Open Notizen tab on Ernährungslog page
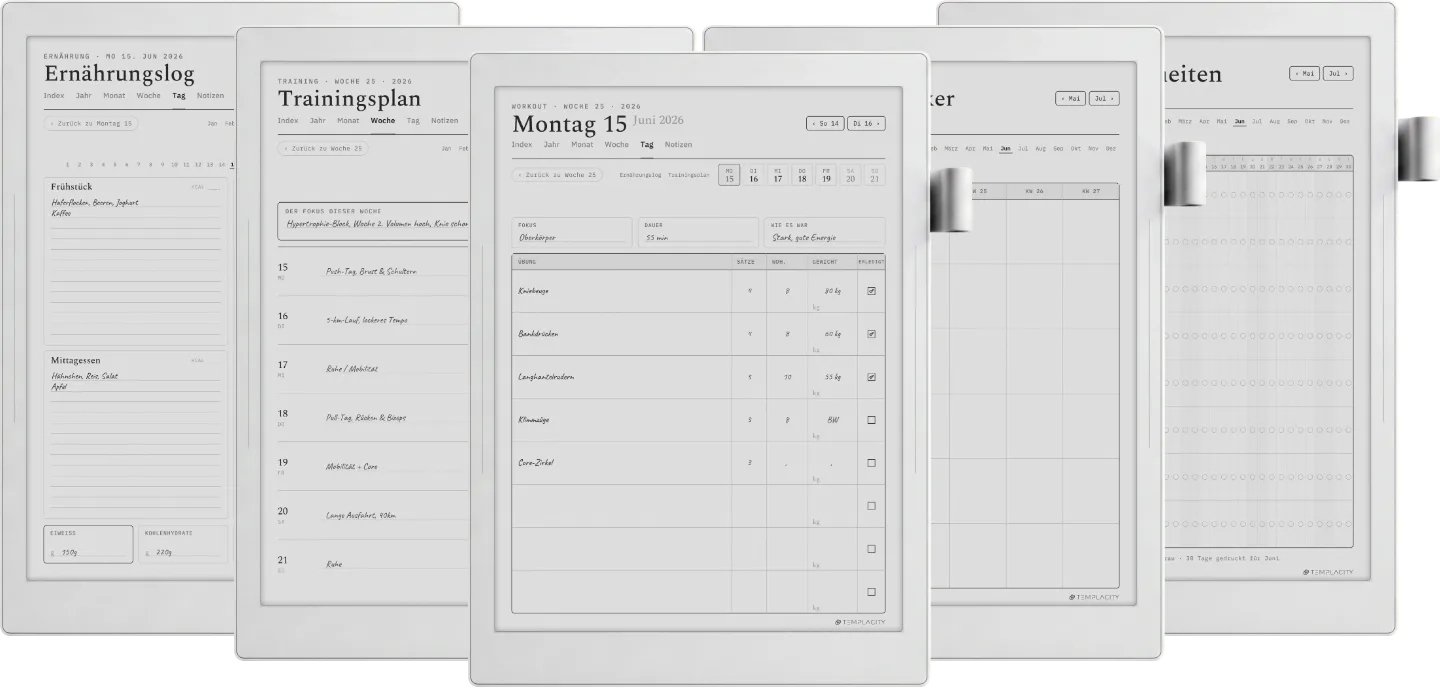Viewport: 1440px width, 687px height. (210, 96)
